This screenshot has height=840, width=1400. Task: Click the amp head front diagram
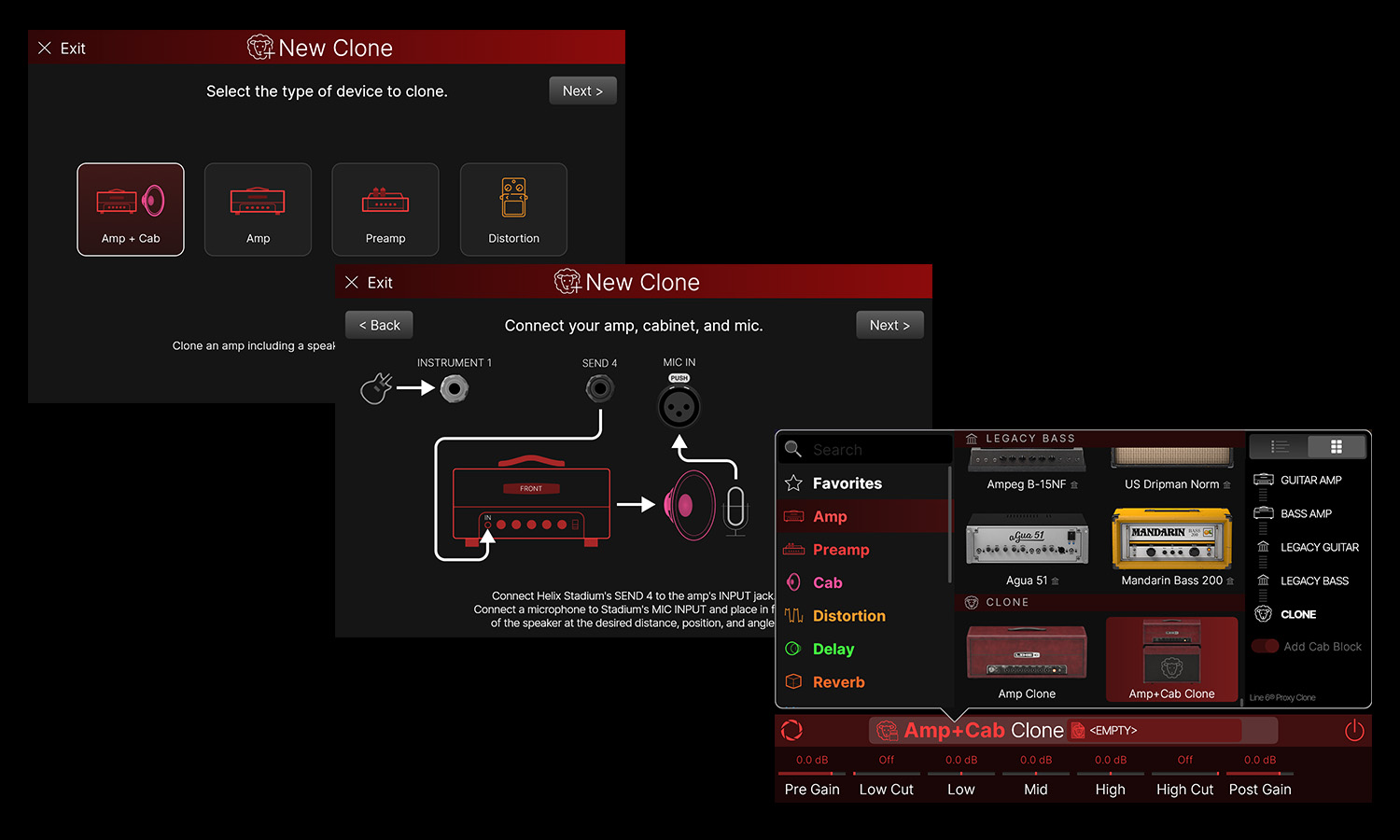(x=531, y=502)
